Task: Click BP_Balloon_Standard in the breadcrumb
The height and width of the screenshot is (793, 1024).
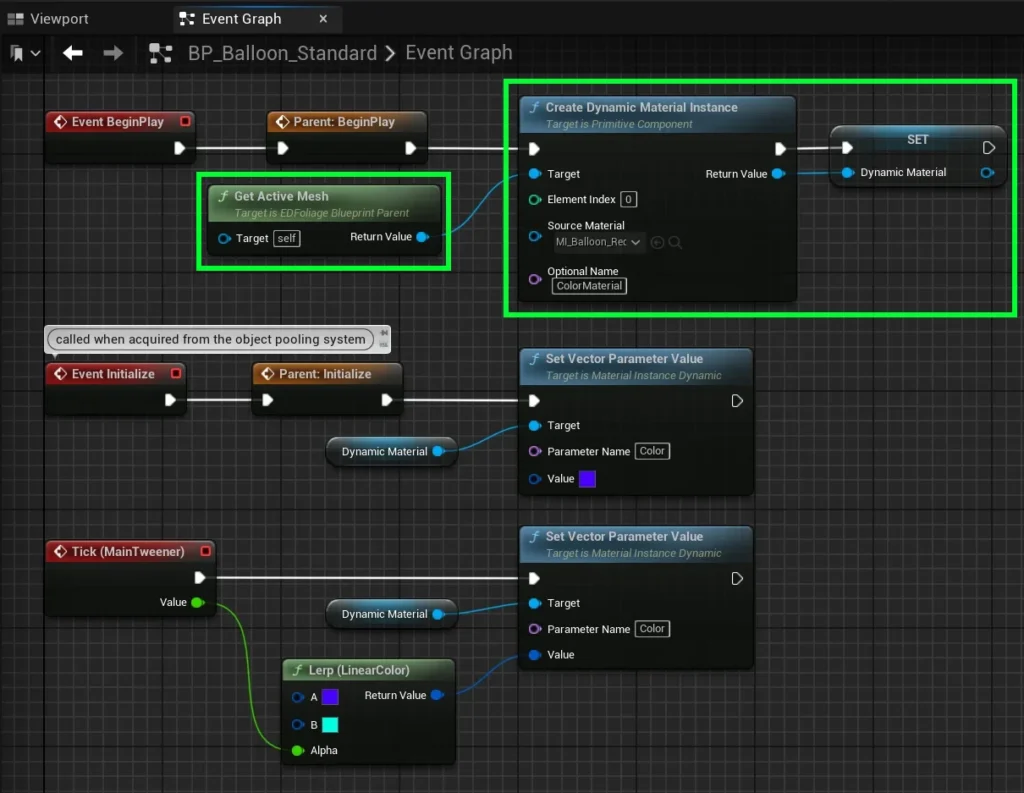Action: pyautogui.click(x=282, y=53)
